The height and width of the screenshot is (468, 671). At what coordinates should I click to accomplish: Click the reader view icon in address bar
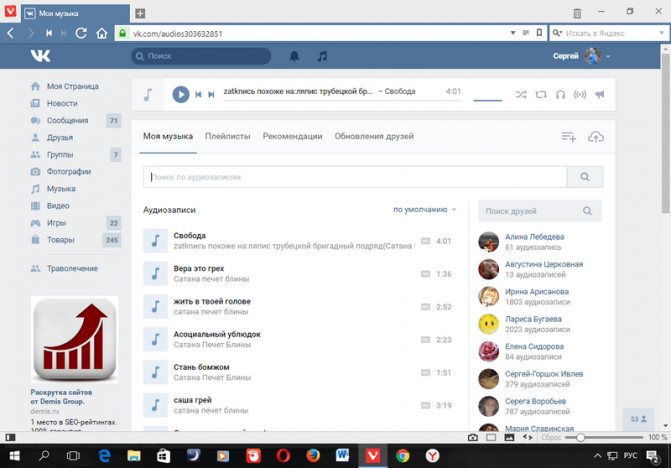click(526, 33)
